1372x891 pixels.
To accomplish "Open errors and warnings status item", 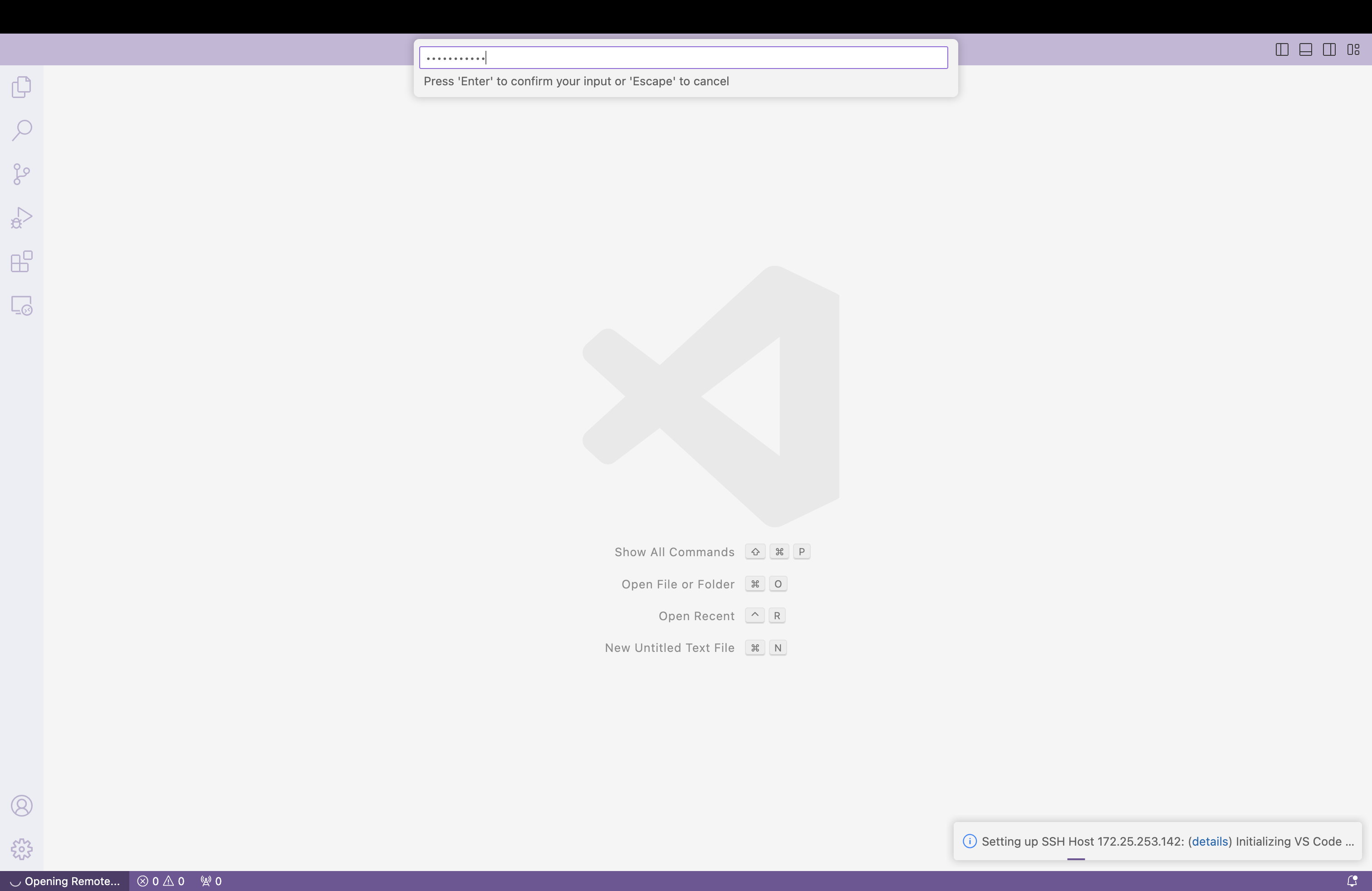I will (161, 881).
